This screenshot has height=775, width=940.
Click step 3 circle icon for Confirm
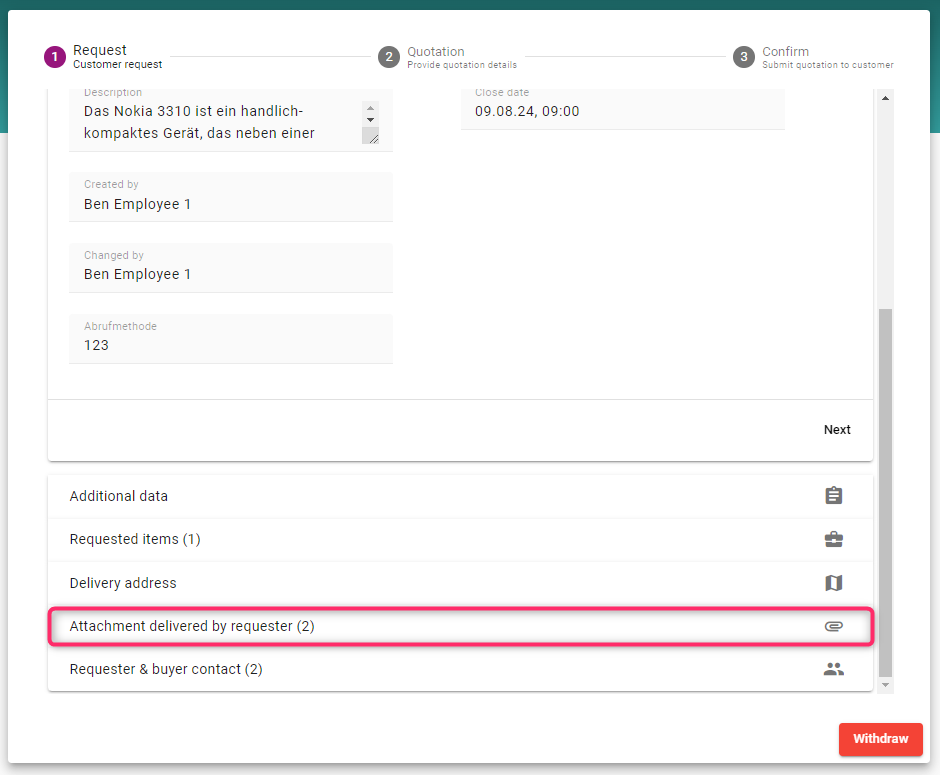click(x=743, y=57)
